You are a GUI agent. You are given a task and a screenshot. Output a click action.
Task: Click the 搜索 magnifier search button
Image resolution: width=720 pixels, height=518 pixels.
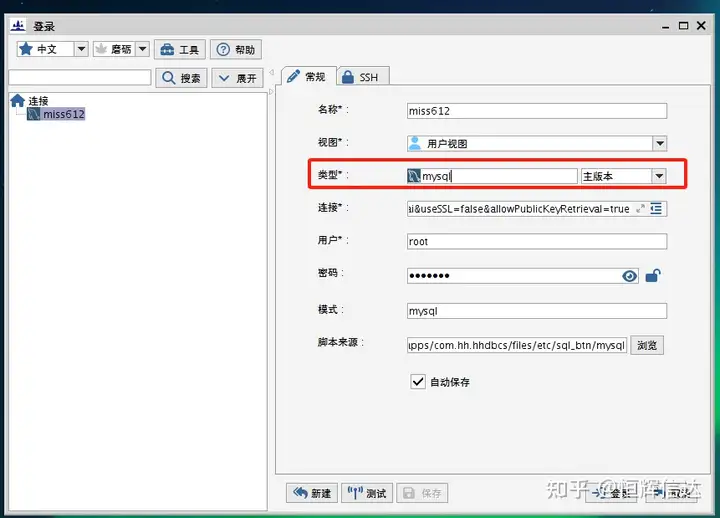click(181, 78)
